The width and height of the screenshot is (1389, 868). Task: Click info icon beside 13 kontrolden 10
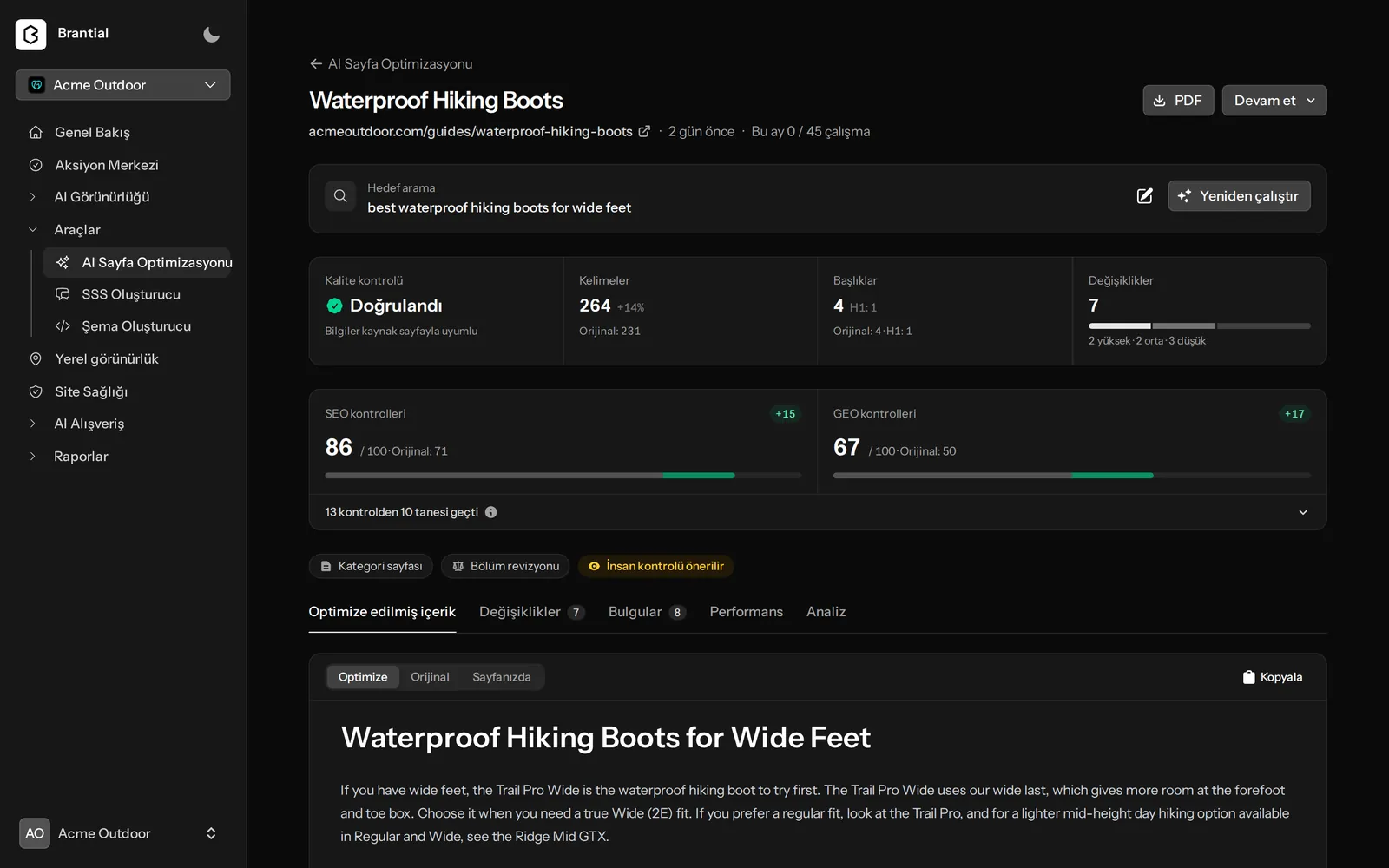(490, 512)
